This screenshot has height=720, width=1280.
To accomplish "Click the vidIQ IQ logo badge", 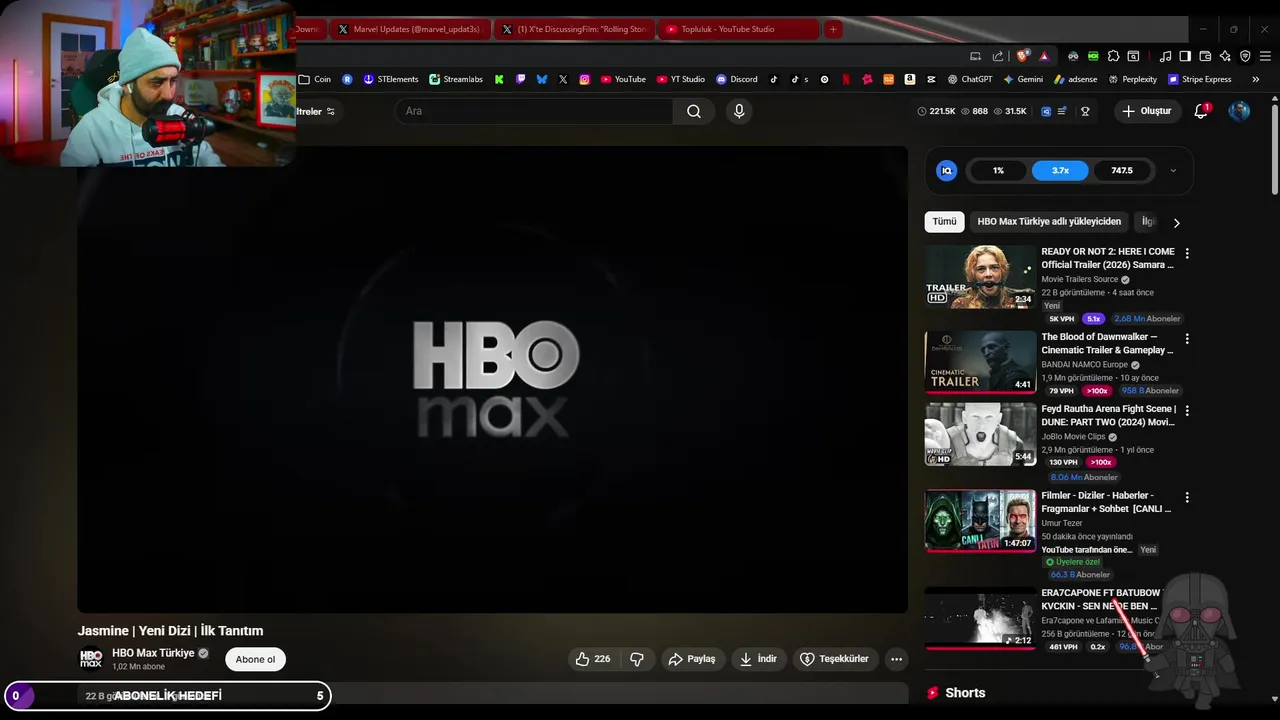I will [x=946, y=171].
